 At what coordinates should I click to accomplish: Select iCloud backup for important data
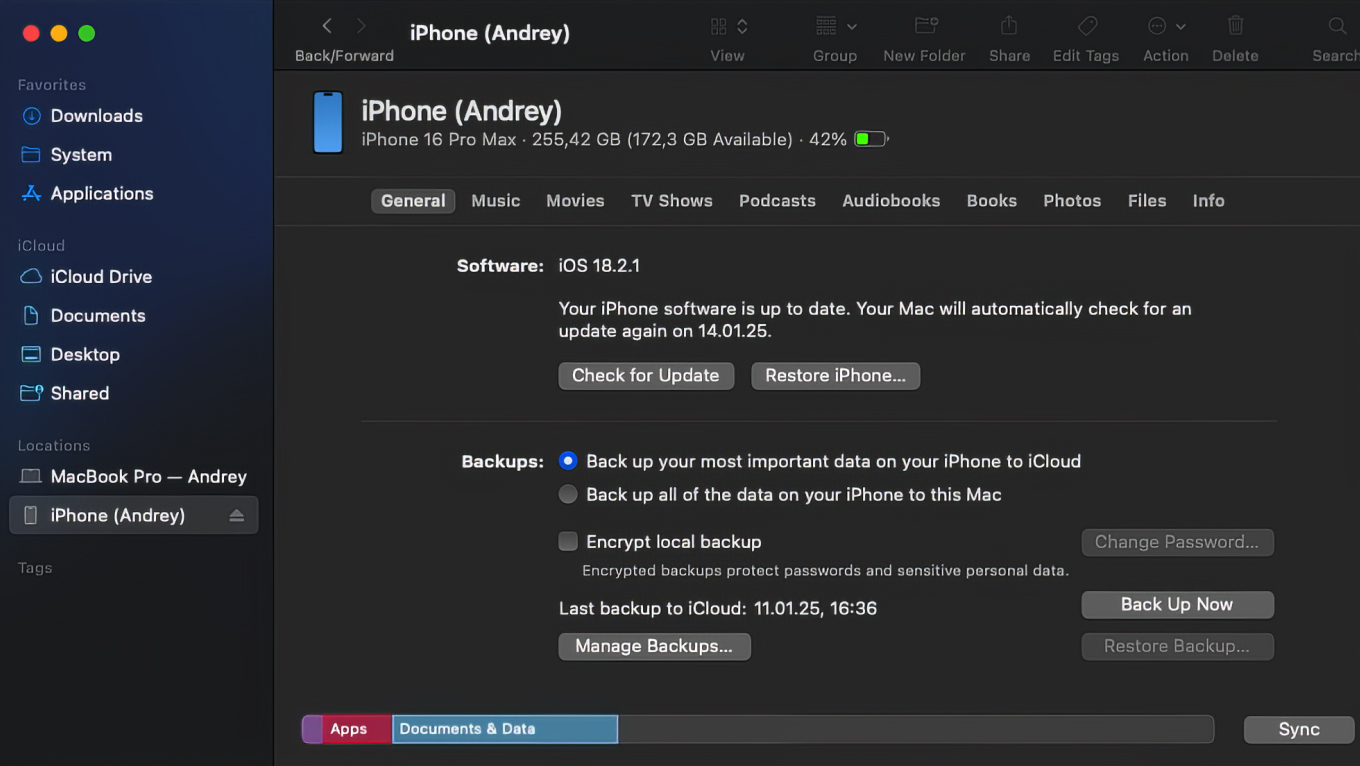pos(568,461)
